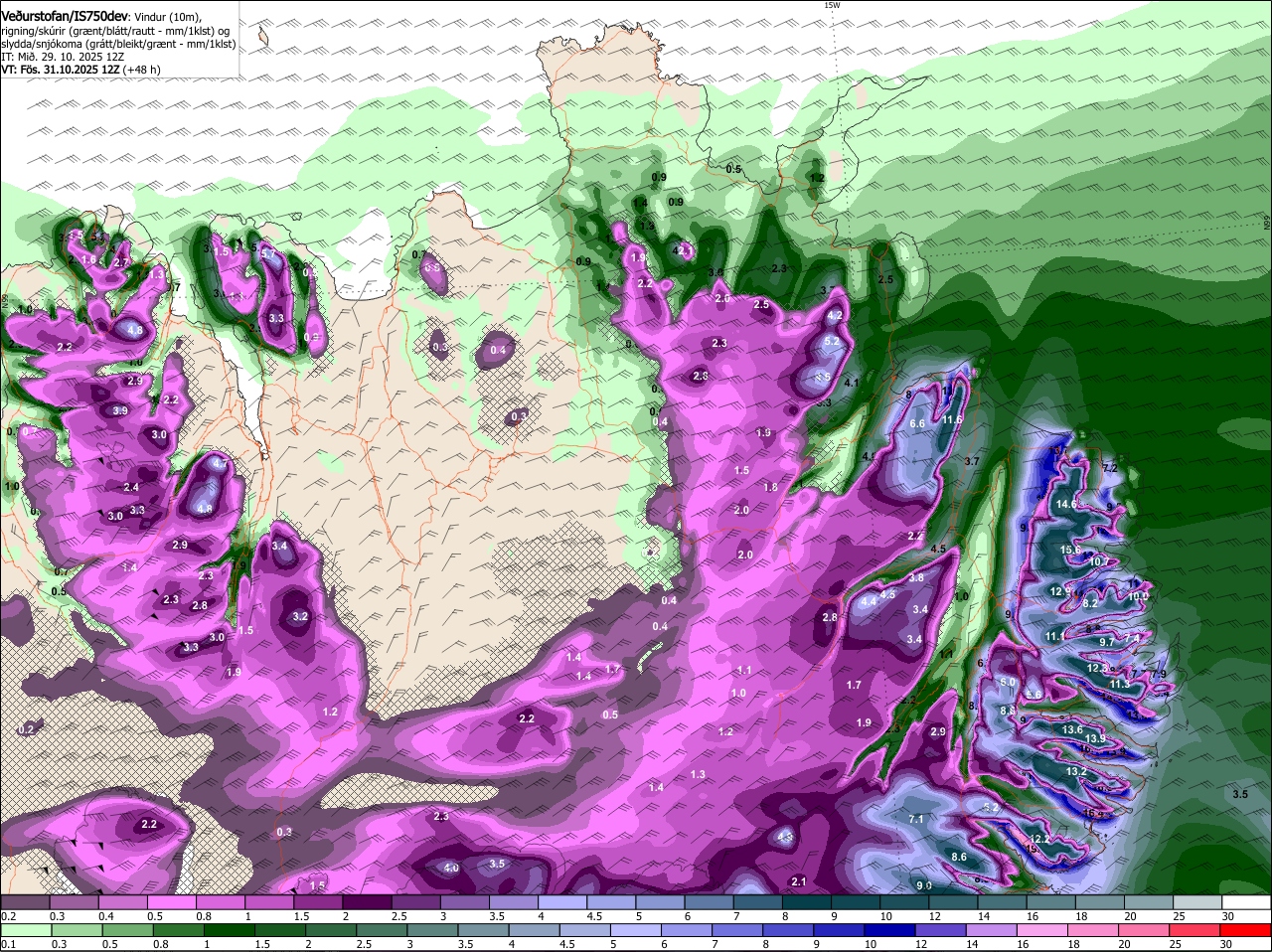The width and height of the screenshot is (1272, 952).
Task: Click the 'slydda/snjókoma' legend description line
Action: (118, 44)
